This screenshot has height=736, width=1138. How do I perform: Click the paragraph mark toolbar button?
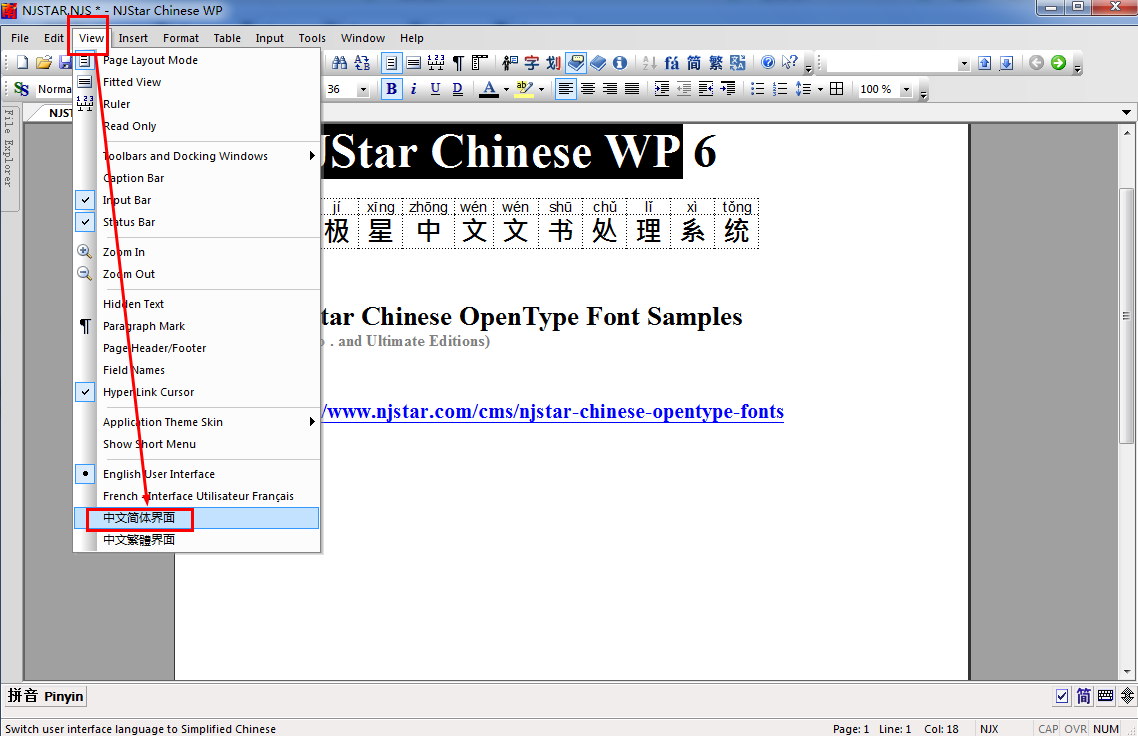(458, 63)
